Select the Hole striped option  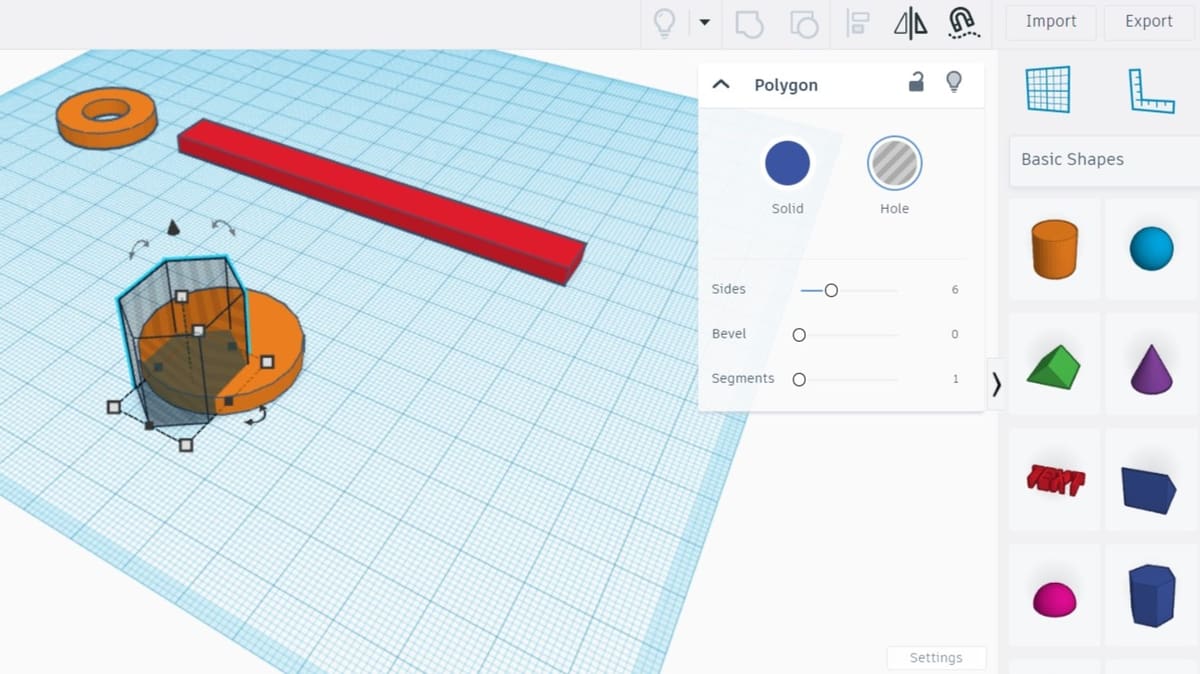[894, 163]
